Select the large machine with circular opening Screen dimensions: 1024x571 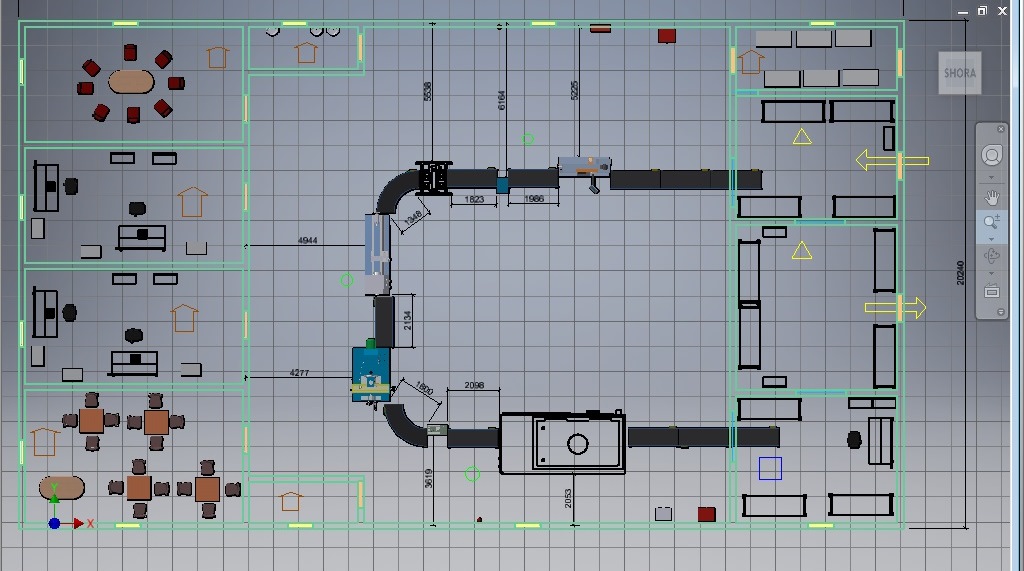pyautogui.click(x=564, y=442)
